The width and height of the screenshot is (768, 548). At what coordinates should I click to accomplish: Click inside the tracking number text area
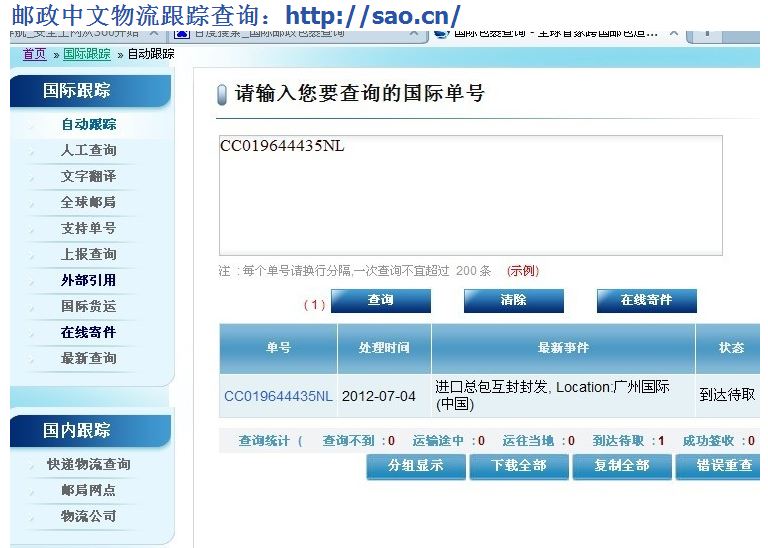point(470,195)
